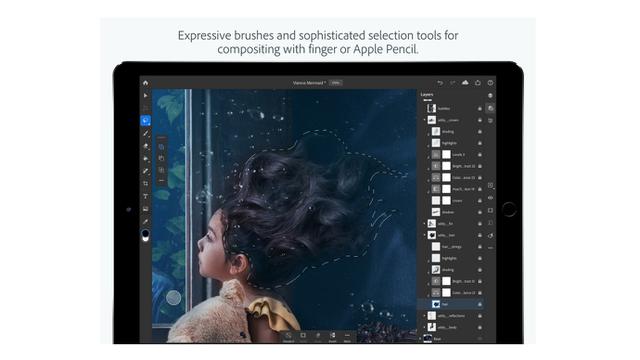Screen dimensions: 640x360
Task: Select the Base layer thumbnail
Action: [427, 339]
